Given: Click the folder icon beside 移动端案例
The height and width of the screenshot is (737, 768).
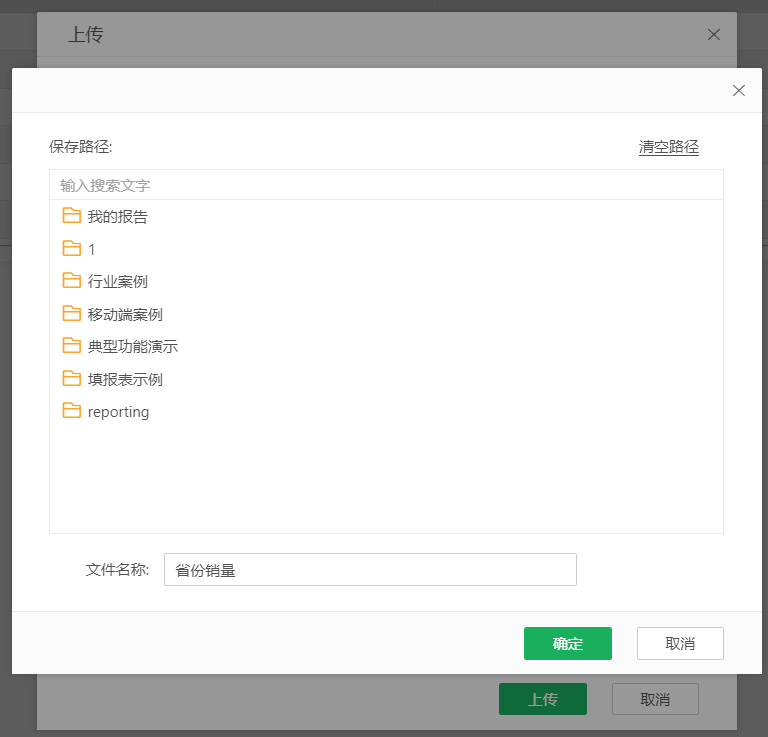Looking at the screenshot, I should [71, 314].
